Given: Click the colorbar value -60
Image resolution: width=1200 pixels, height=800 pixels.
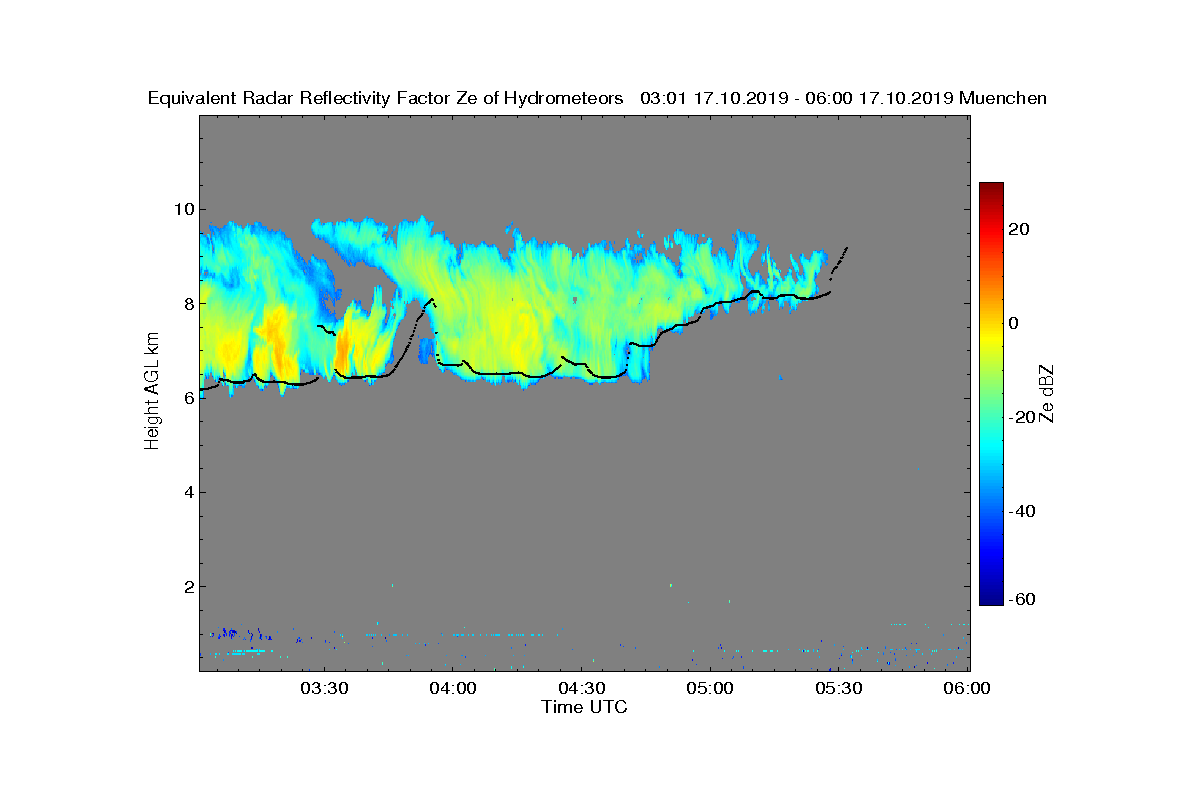Looking at the screenshot, I should click(1023, 599).
